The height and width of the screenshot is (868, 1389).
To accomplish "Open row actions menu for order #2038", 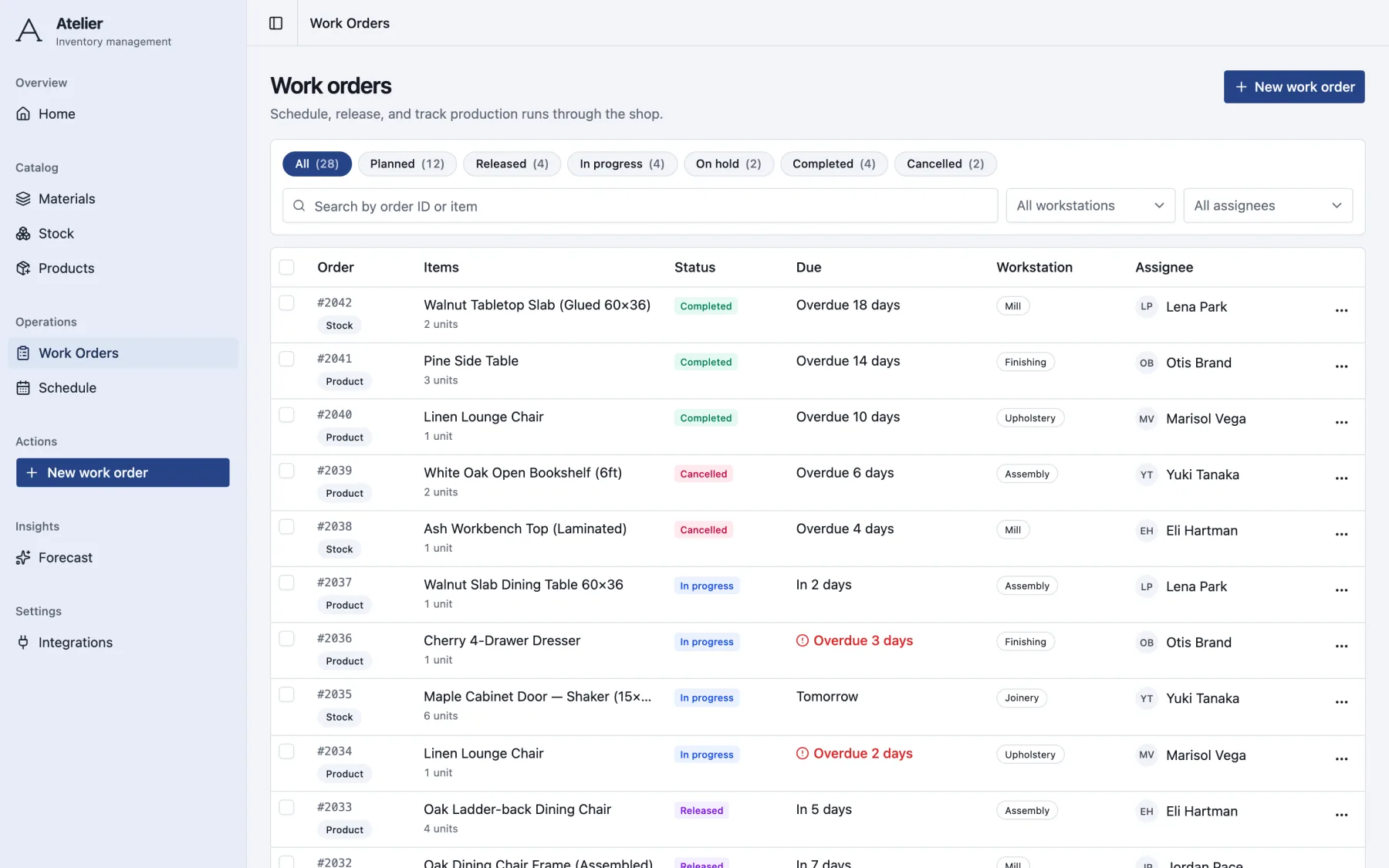I will click(x=1341, y=534).
